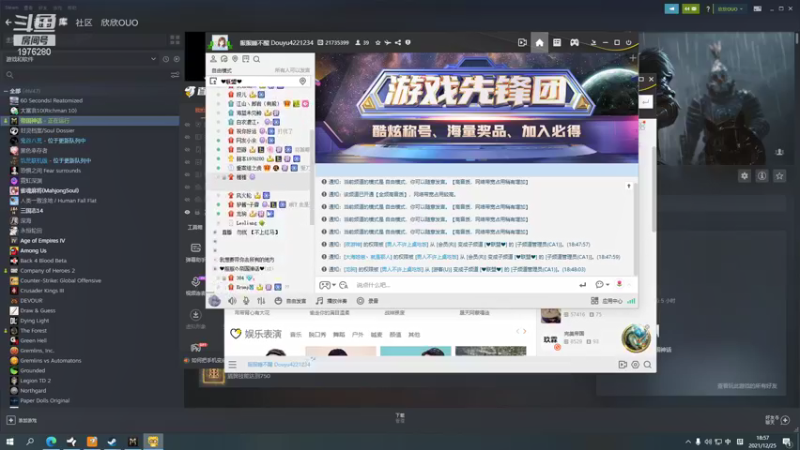
Task: Click the Steam library search field
Action: click(x=87, y=75)
